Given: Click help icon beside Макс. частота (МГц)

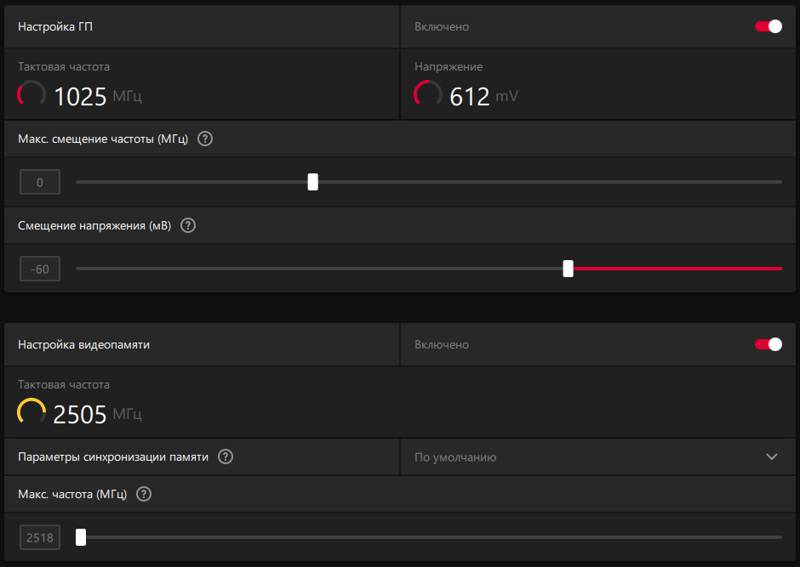Looking at the screenshot, I should point(144,494).
